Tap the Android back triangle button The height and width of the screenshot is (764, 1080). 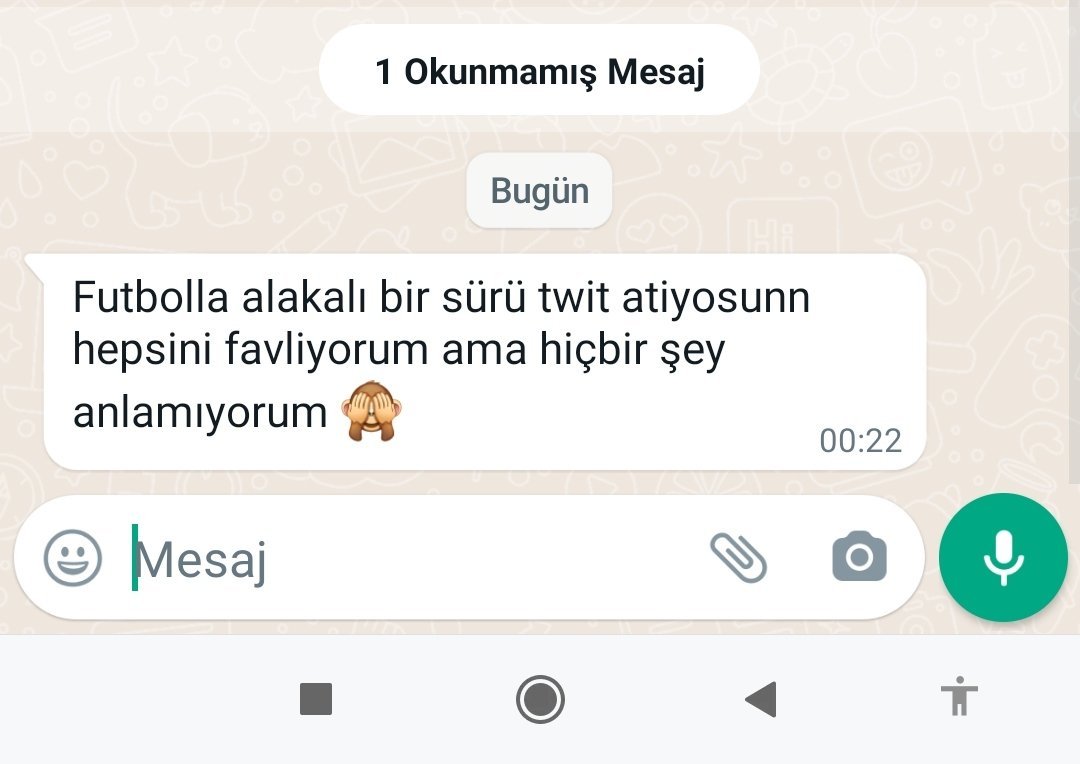[x=761, y=699]
